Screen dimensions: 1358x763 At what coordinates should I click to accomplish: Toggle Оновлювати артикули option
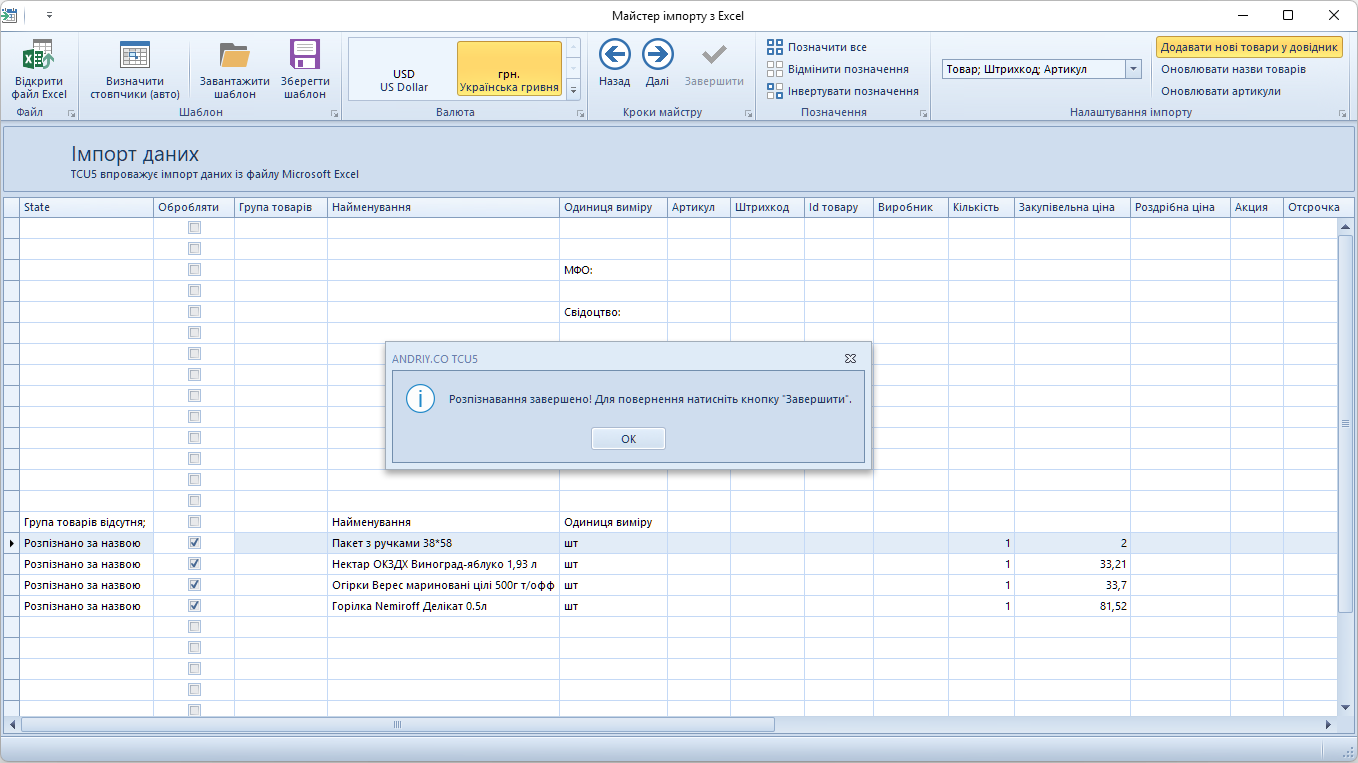[x=1220, y=91]
